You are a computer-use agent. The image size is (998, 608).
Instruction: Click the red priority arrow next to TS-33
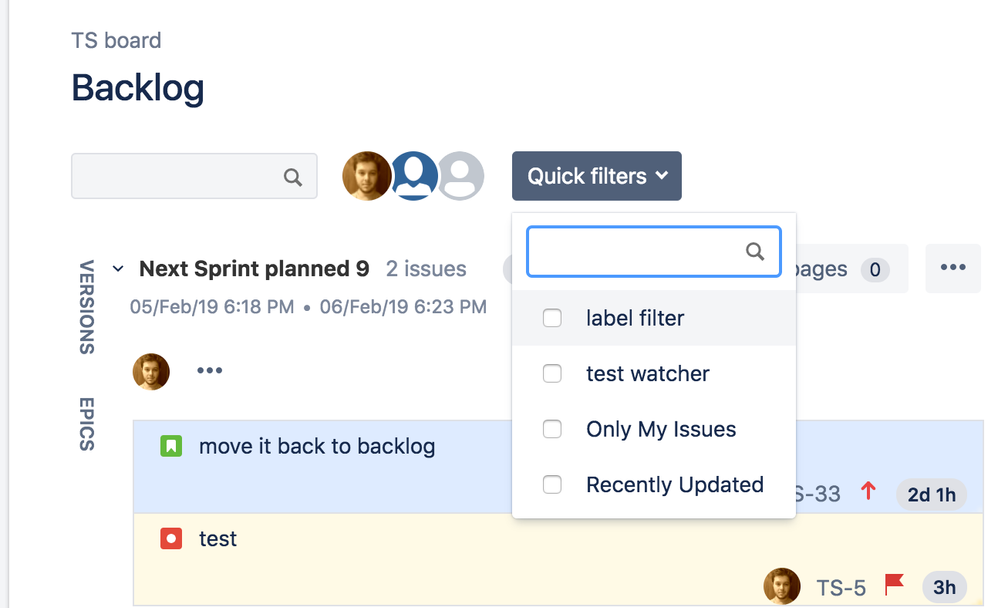tap(868, 492)
